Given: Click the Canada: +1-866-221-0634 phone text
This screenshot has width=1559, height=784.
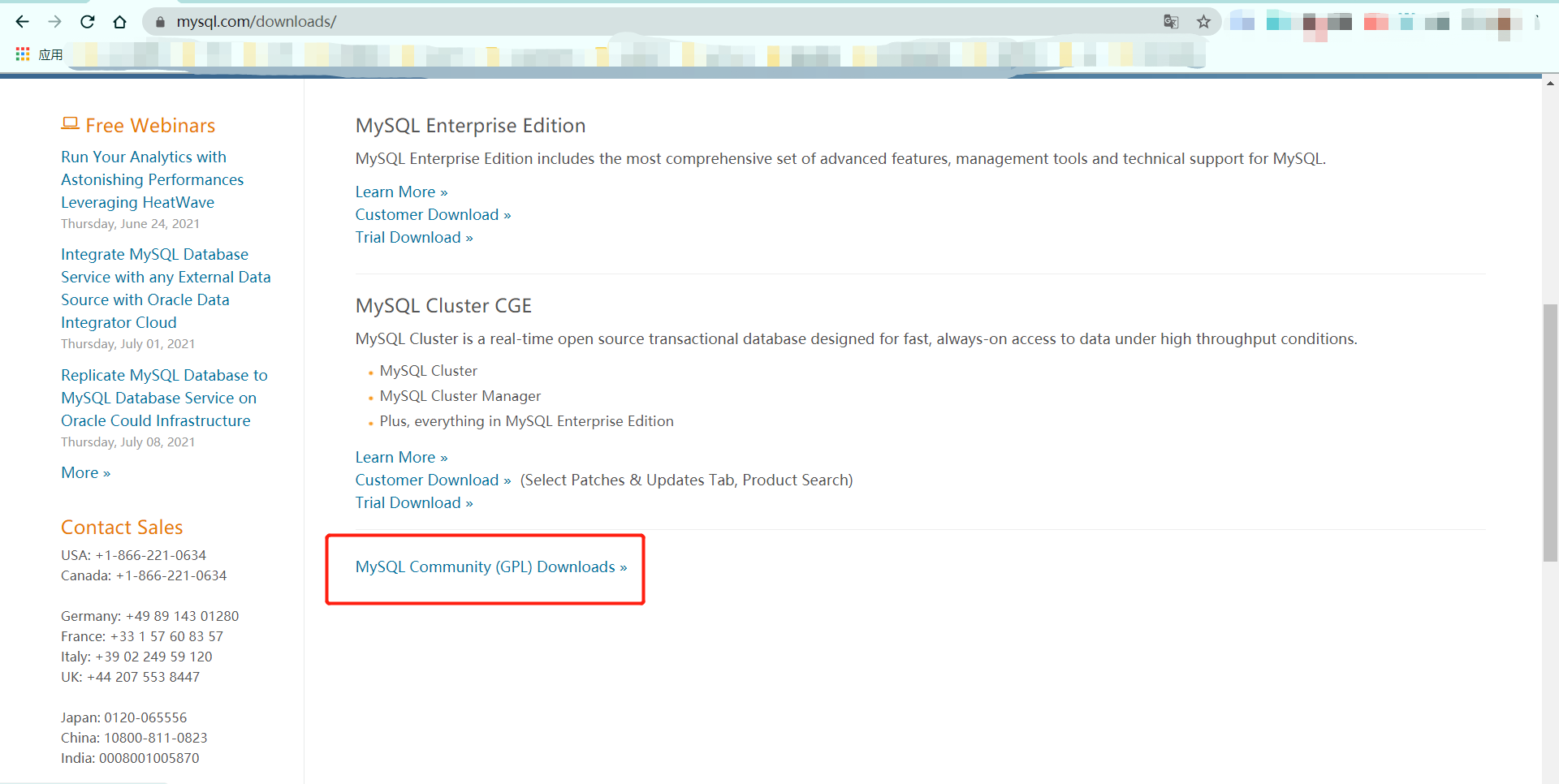Looking at the screenshot, I should coord(144,575).
